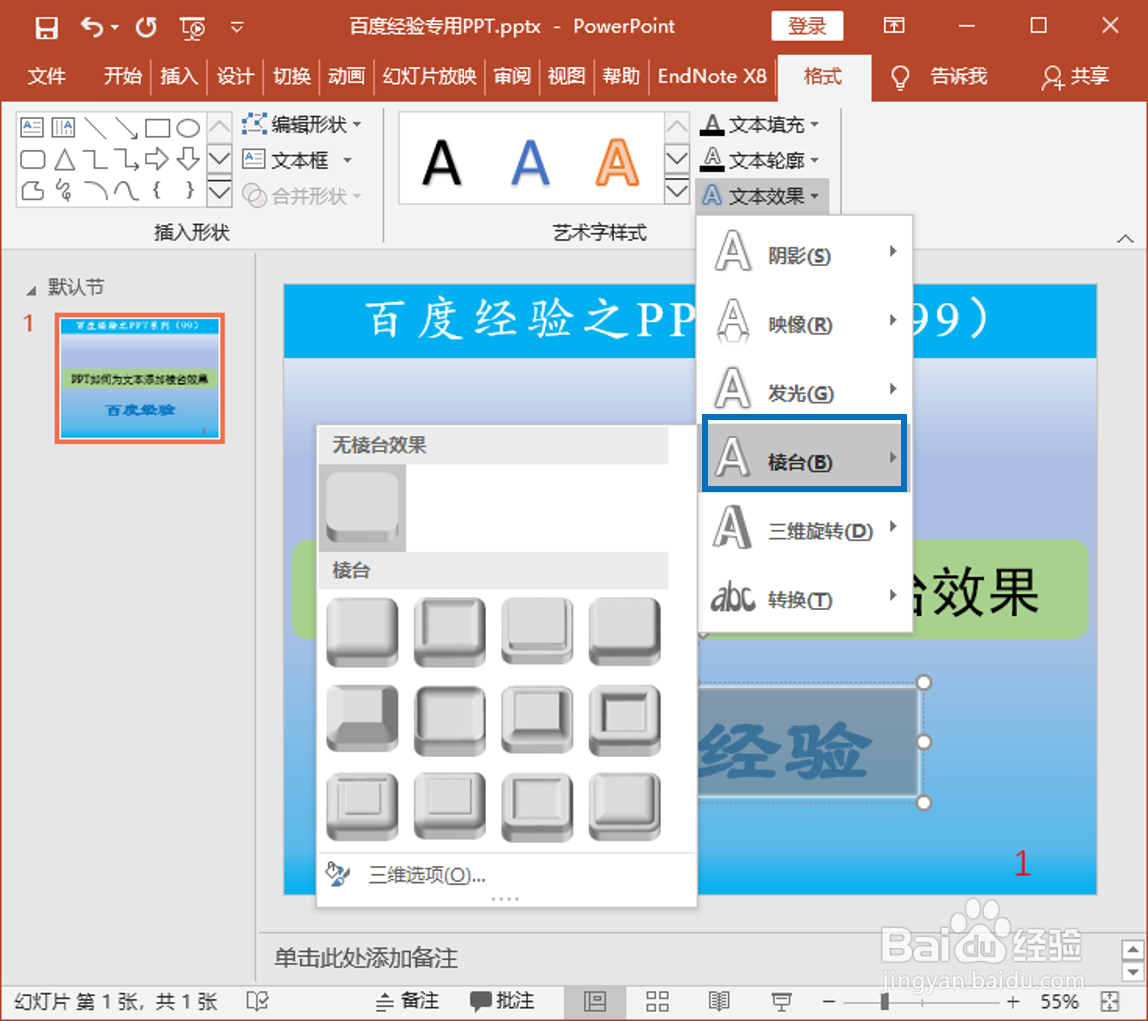Image resolution: width=1148 pixels, height=1021 pixels.
Task: Toggle the 备注 notes pane button
Action: tap(407, 1001)
